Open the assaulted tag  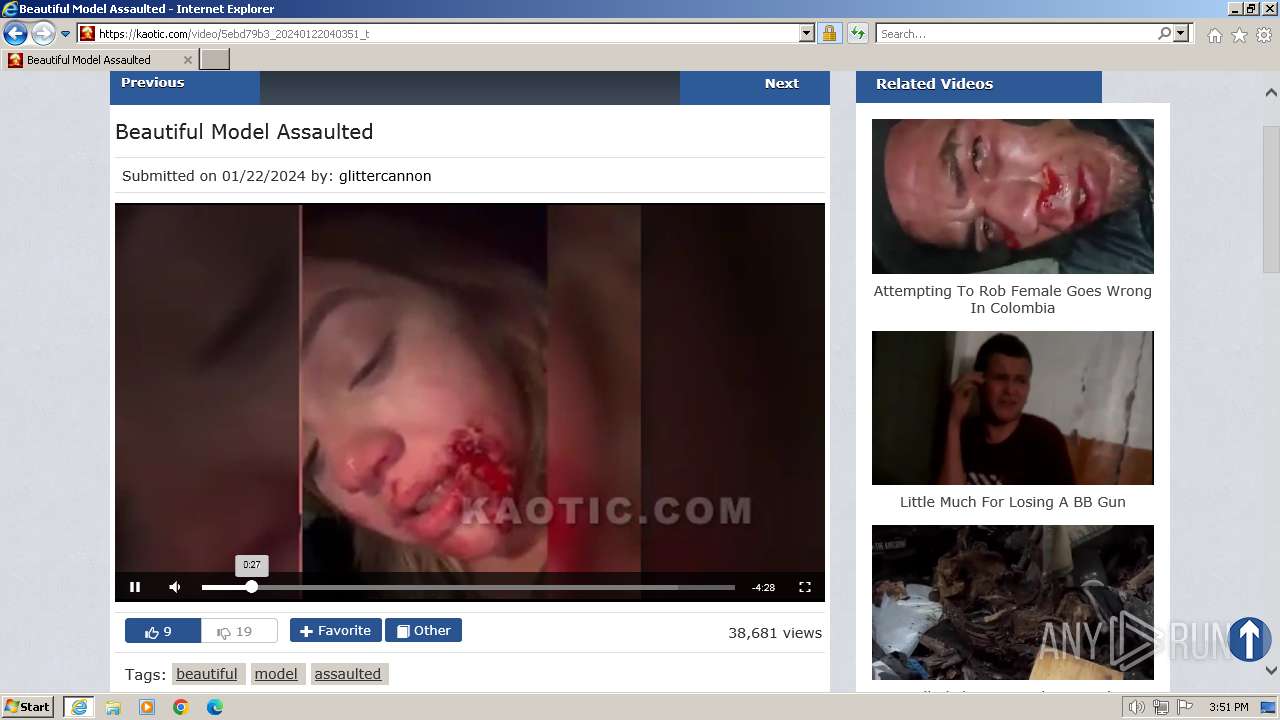pos(348,674)
